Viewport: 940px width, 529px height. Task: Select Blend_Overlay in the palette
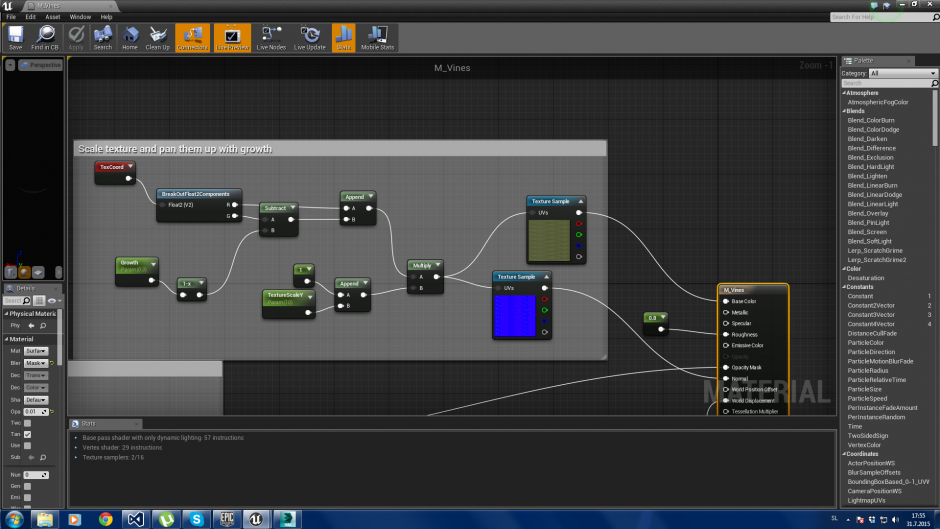coord(867,214)
